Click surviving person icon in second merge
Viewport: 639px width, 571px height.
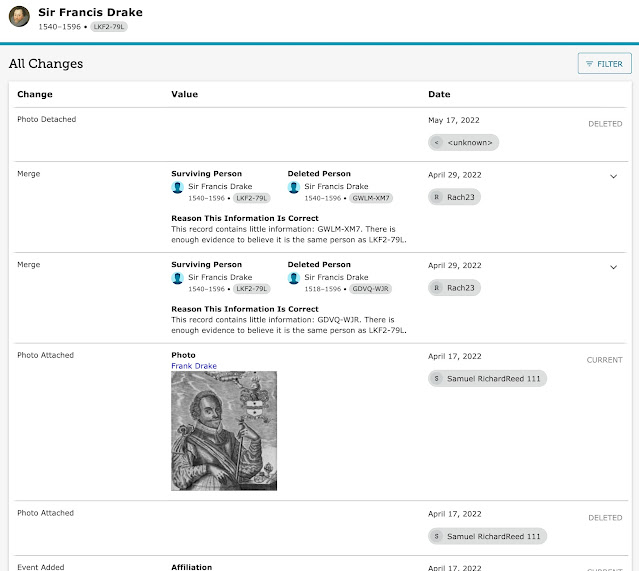[177, 278]
